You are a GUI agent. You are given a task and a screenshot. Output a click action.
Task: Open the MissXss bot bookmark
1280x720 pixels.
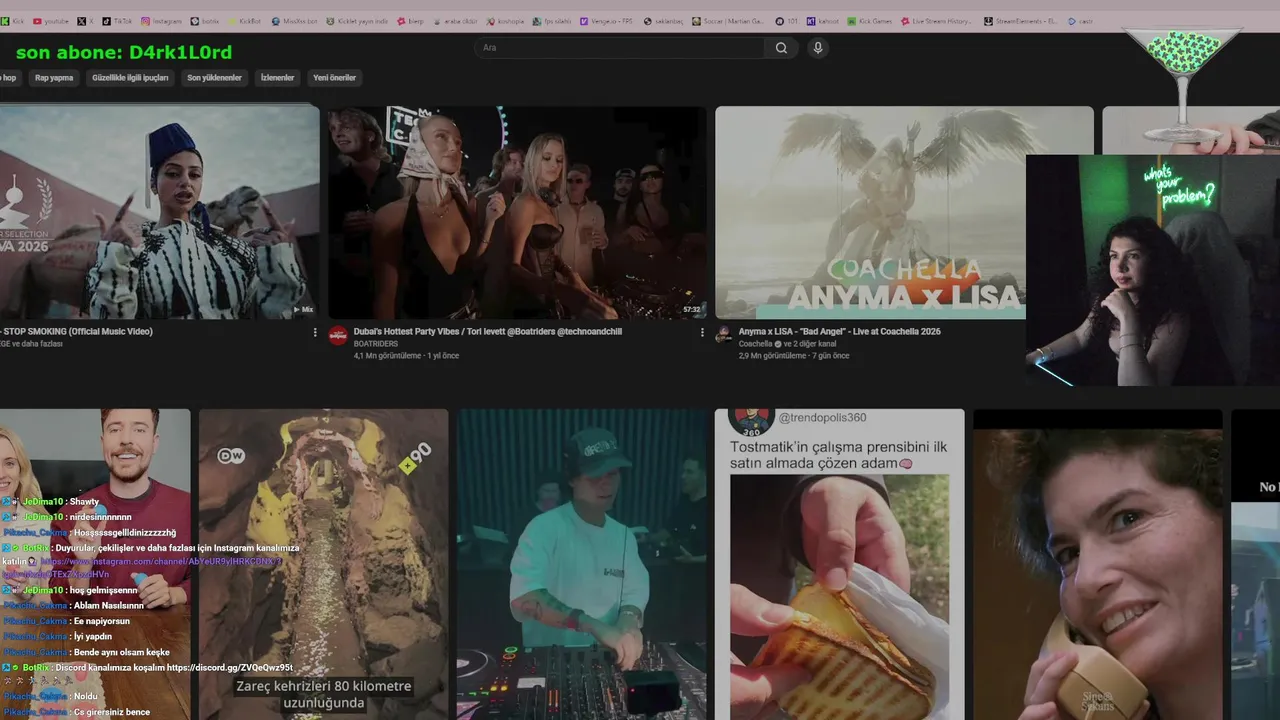(x=294, y=21)
